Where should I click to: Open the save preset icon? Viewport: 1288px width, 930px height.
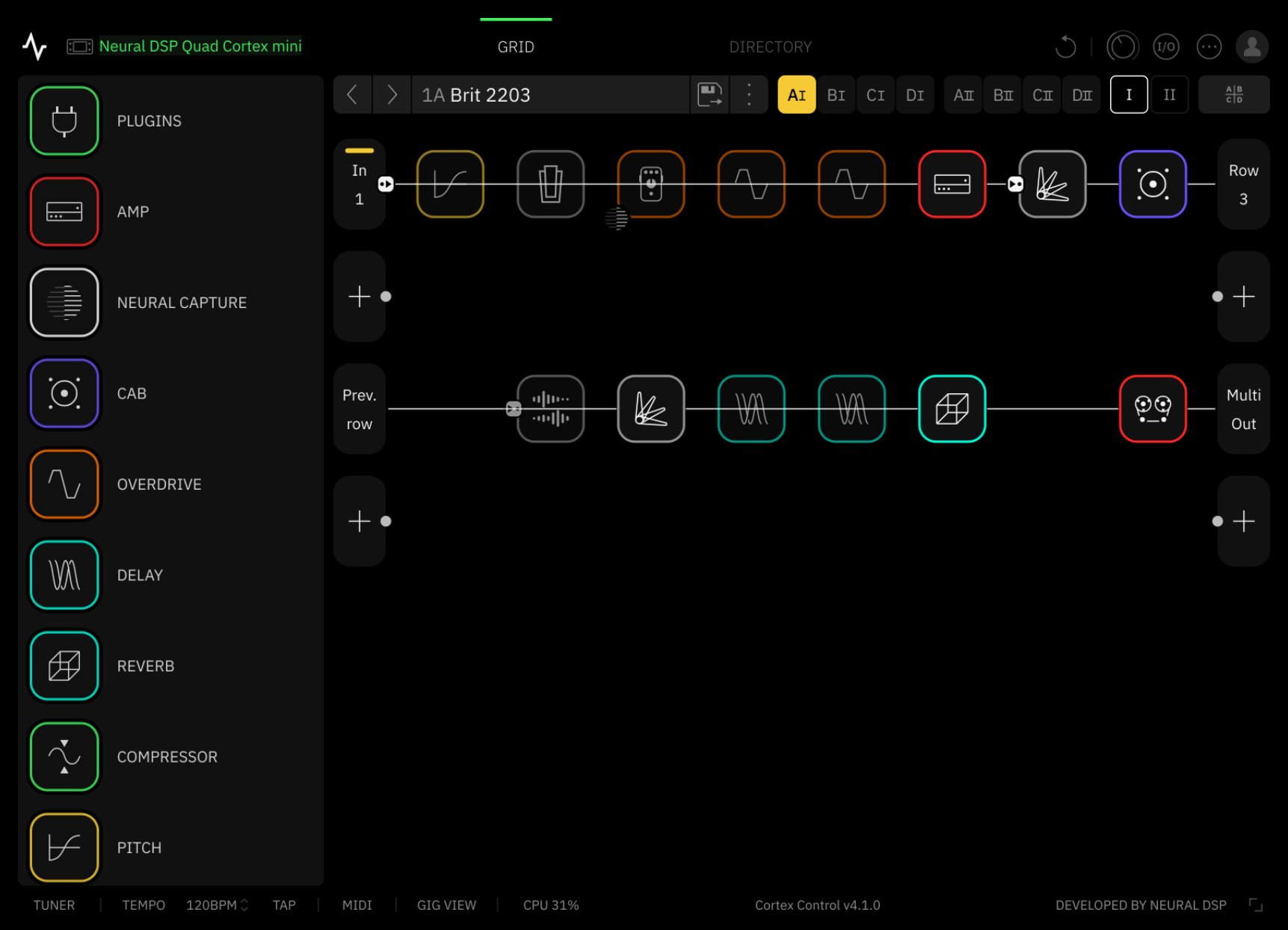709,95
